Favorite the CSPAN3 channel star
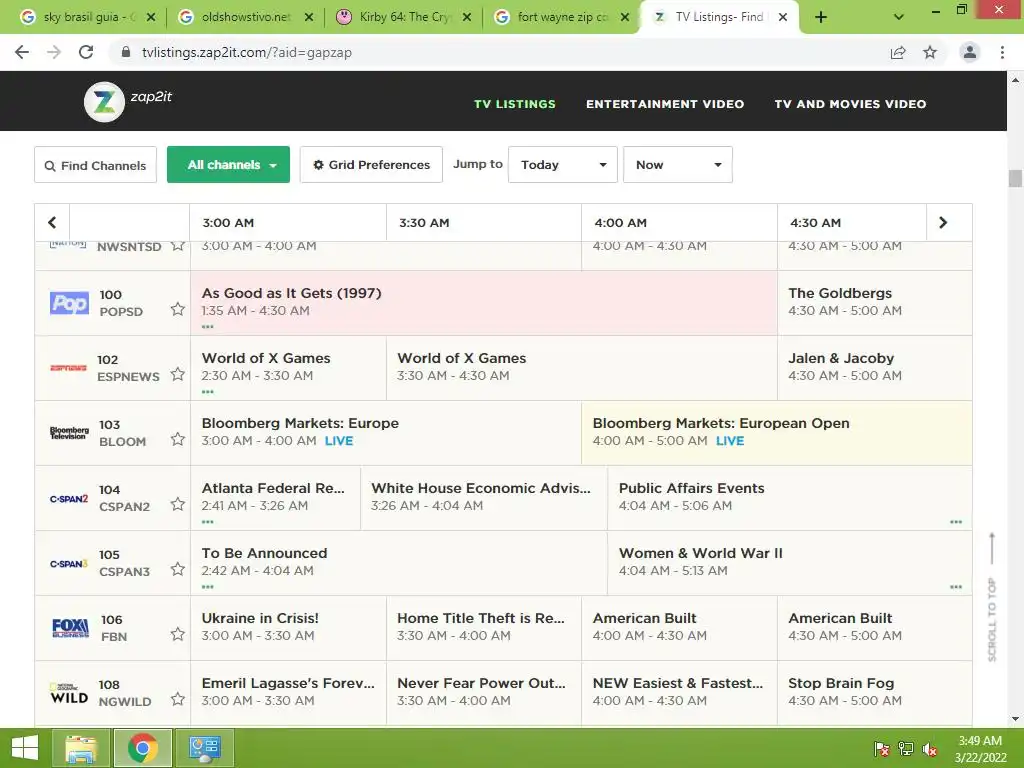This screenshot has width=1024, height=768. point(178,569)
